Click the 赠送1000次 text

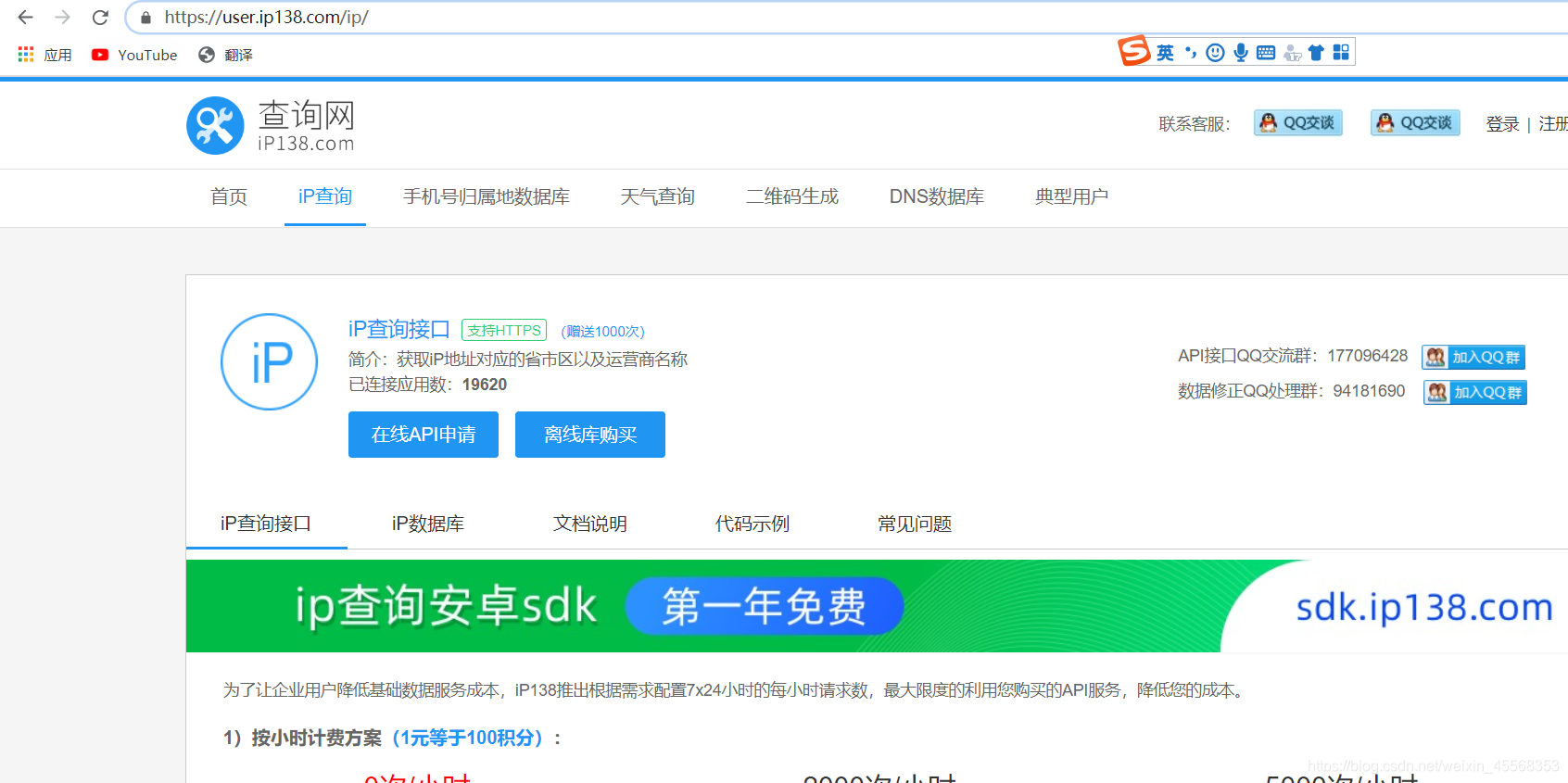603,331
